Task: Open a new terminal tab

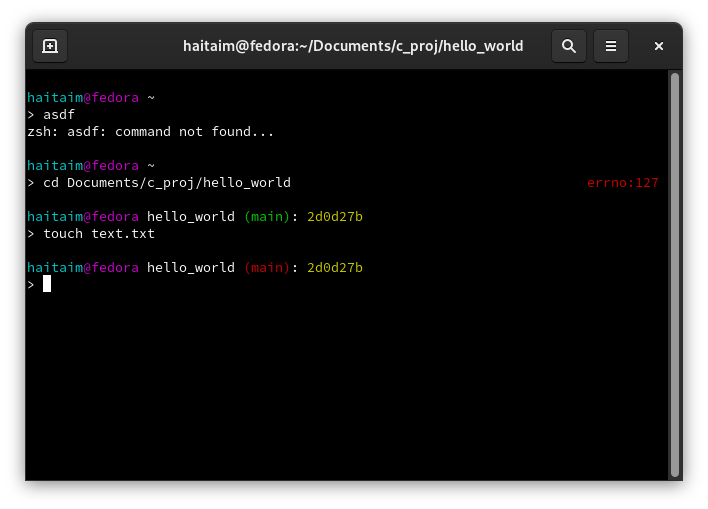Action: pos(50,46)
